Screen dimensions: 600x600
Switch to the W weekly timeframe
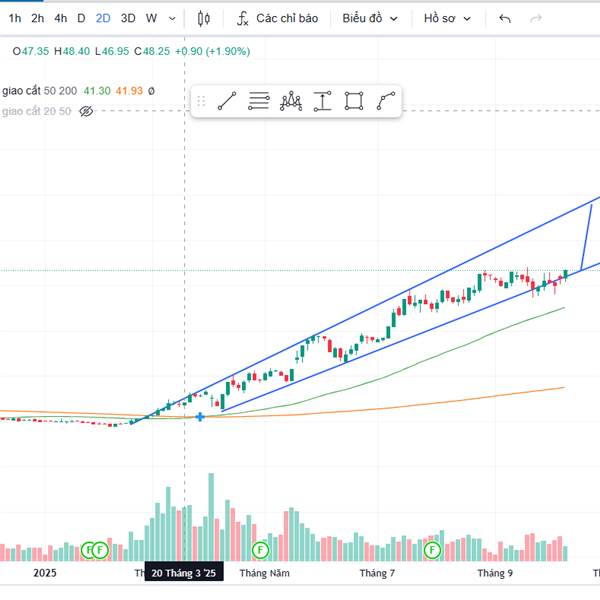[x=151, y=18]
